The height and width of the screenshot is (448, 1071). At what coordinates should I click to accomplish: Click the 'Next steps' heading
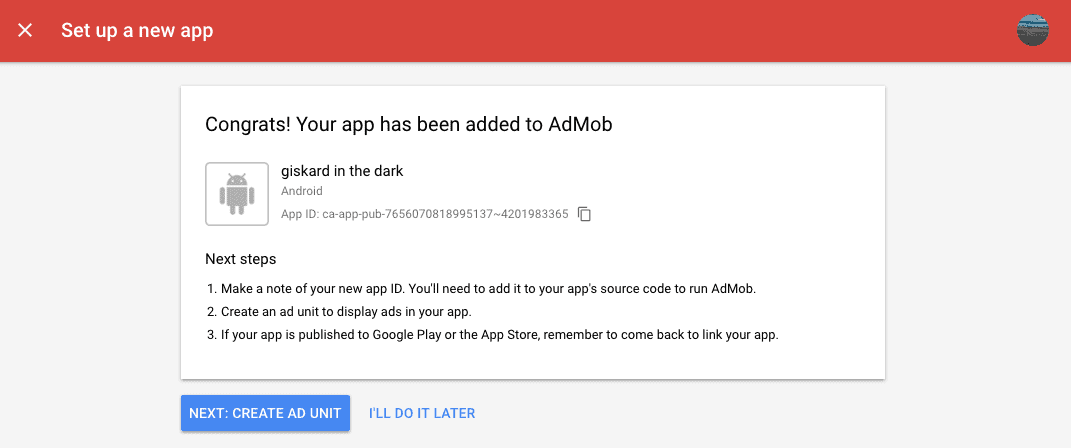coord(240,260)
